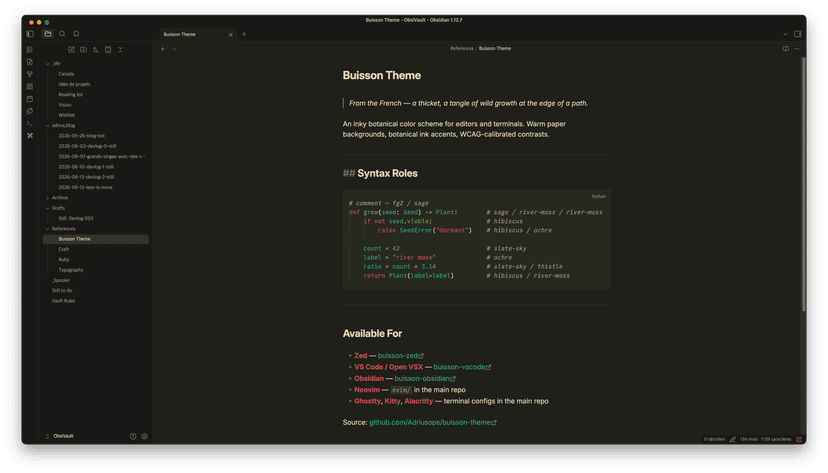Create a new folder in explorer

pos(83,50)
